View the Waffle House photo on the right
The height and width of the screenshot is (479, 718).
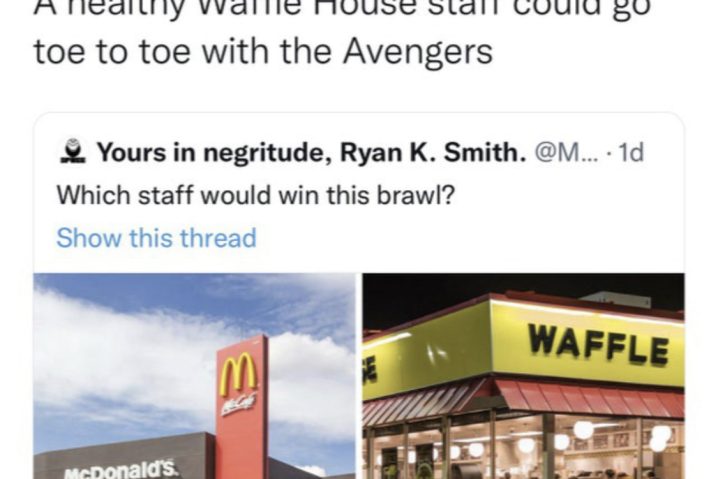click(x=523, y=376)
